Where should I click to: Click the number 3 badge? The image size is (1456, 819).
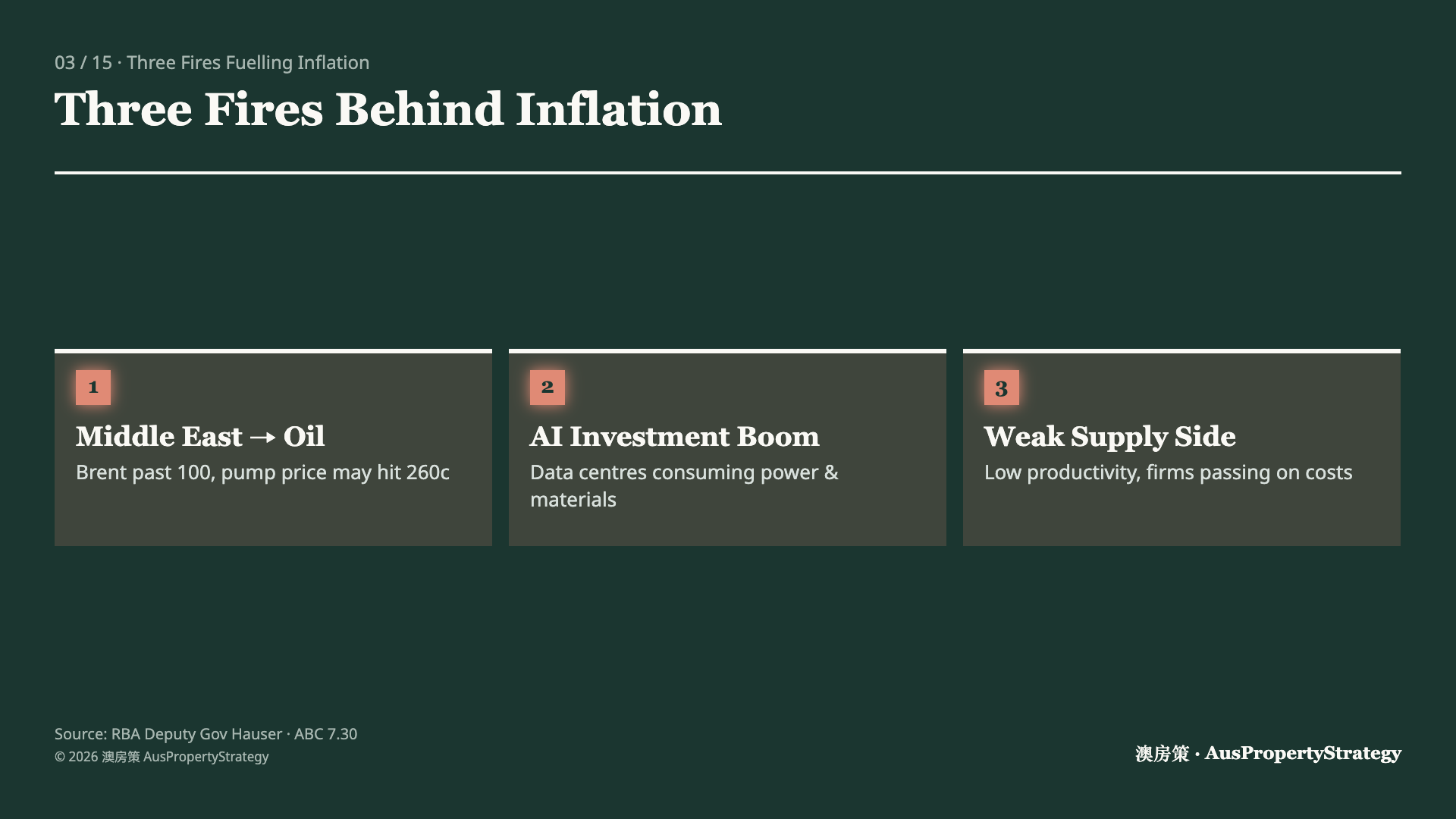(x=1002, y=388)
